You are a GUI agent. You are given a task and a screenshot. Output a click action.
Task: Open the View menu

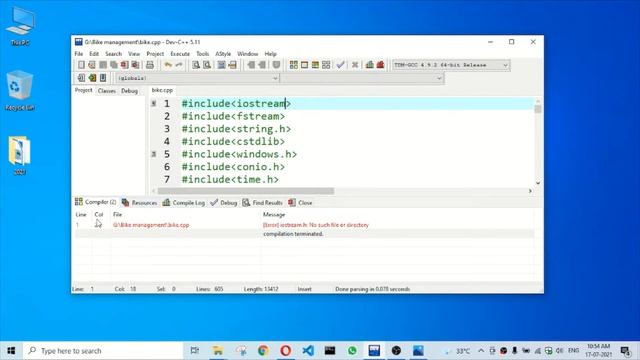pyautogui.click(x=134, y=54)
